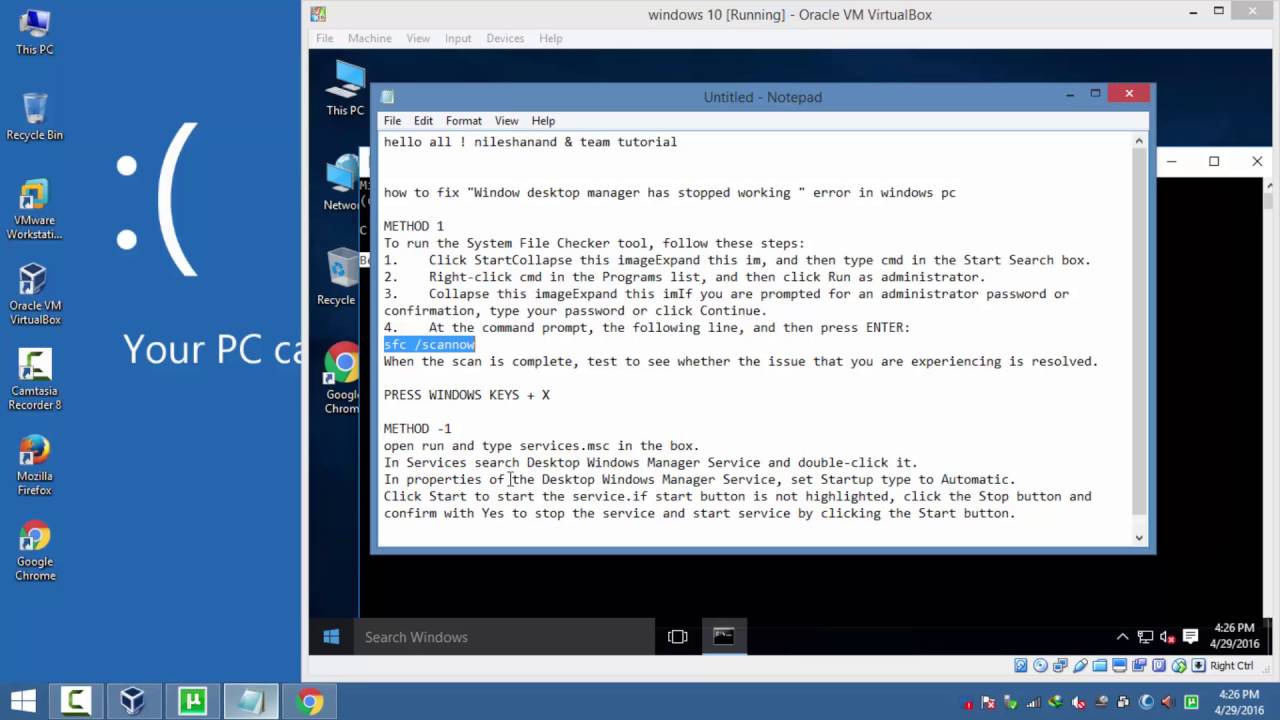
Task: Expand guest hidden tray icons chevron
Action: 1123,637
